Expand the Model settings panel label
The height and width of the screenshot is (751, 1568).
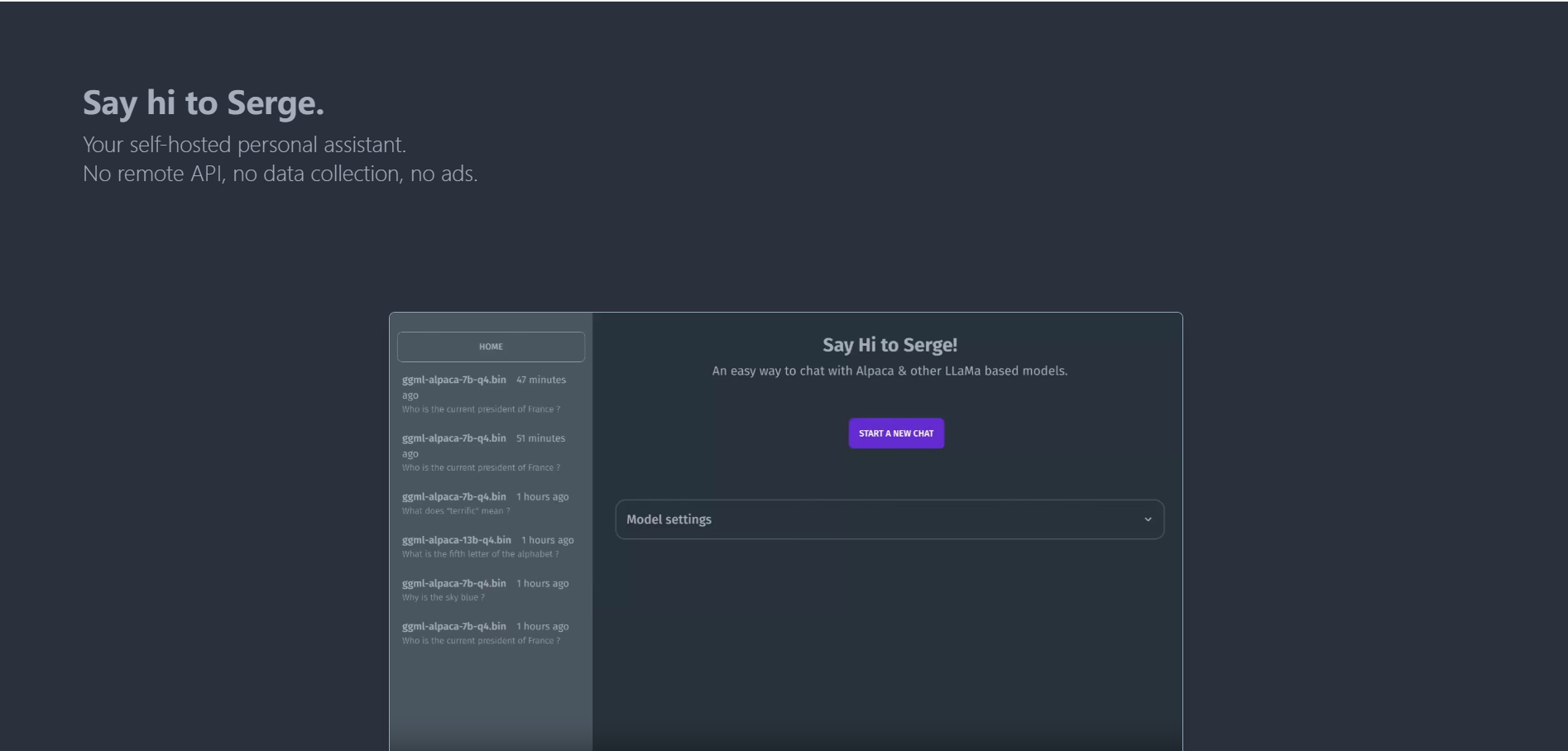[669, 519]
